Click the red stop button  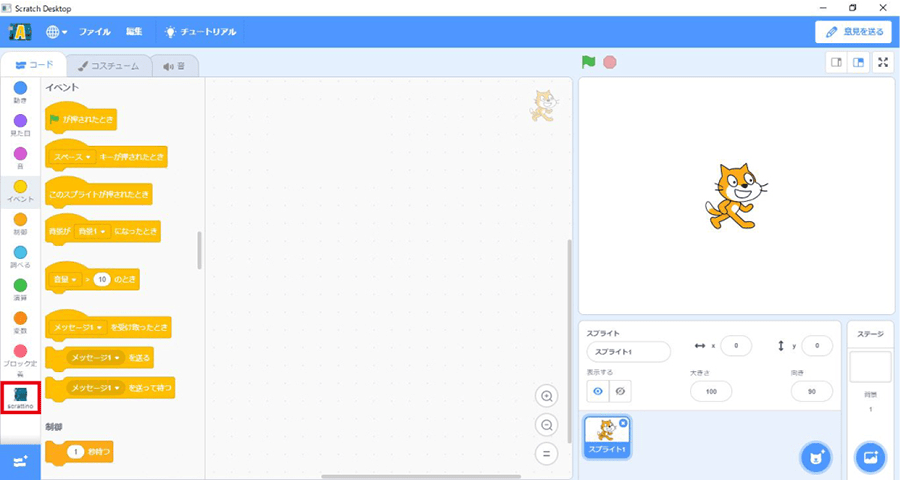click(610, 62)
